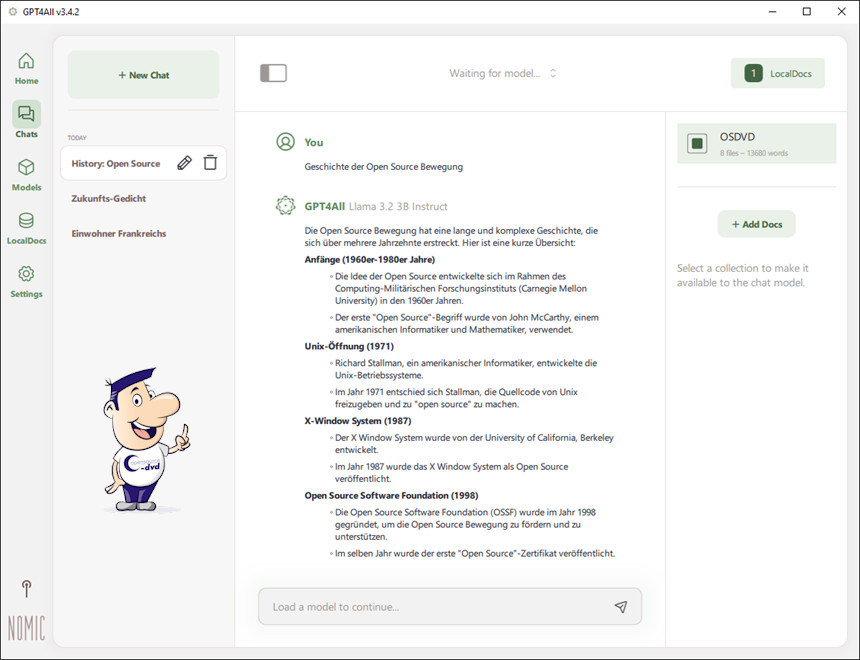This screenshot has height=660, width=860.
Task: Select the History: Open Source chat
Action: tap(116, 163)
